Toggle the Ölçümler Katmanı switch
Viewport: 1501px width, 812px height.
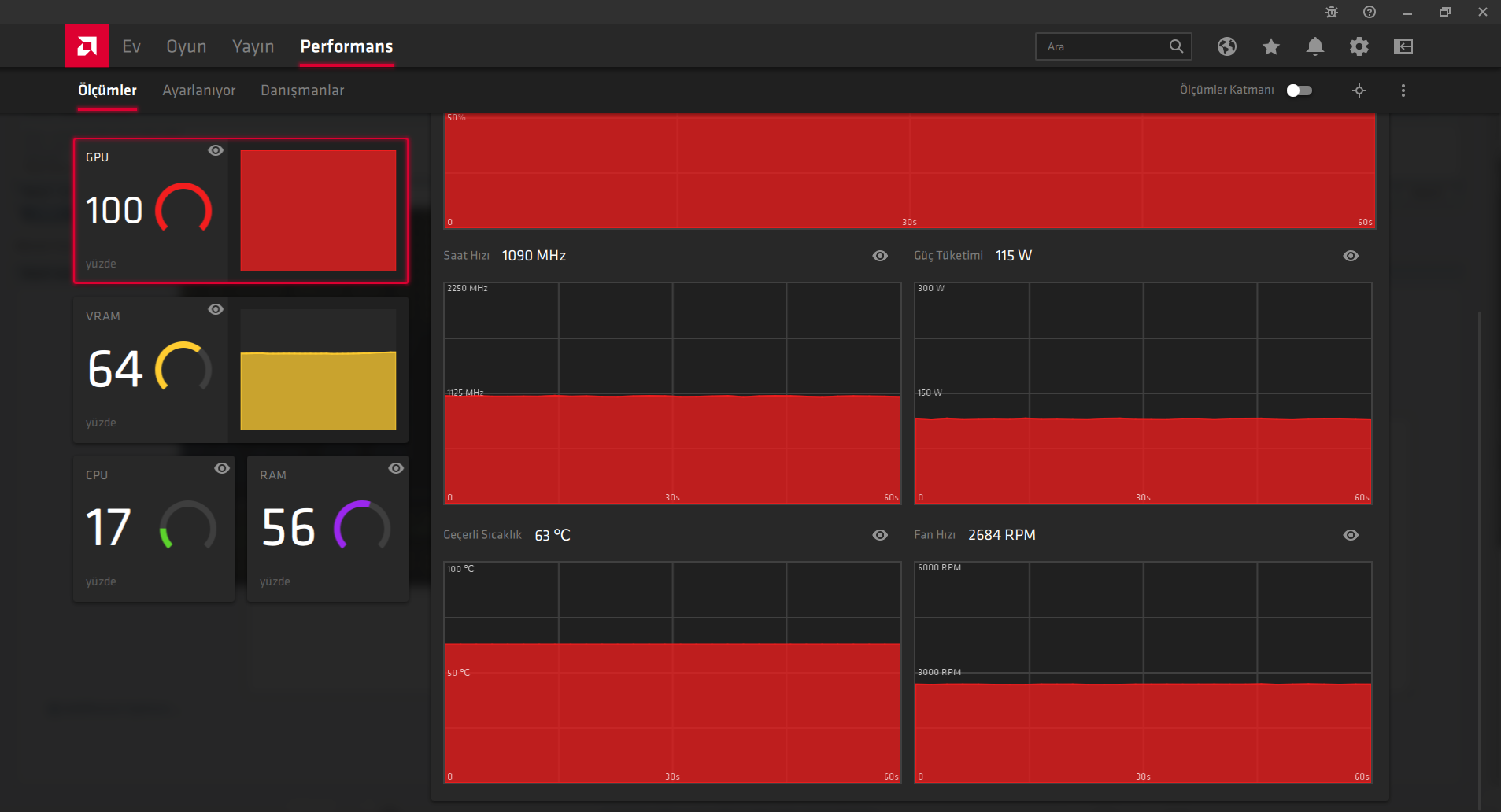click(1300, 90)
